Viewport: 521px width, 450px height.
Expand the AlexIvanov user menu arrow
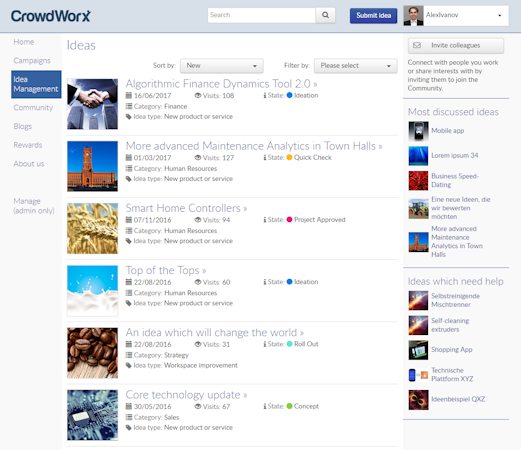pyautogui.click(x=499, y=15)
